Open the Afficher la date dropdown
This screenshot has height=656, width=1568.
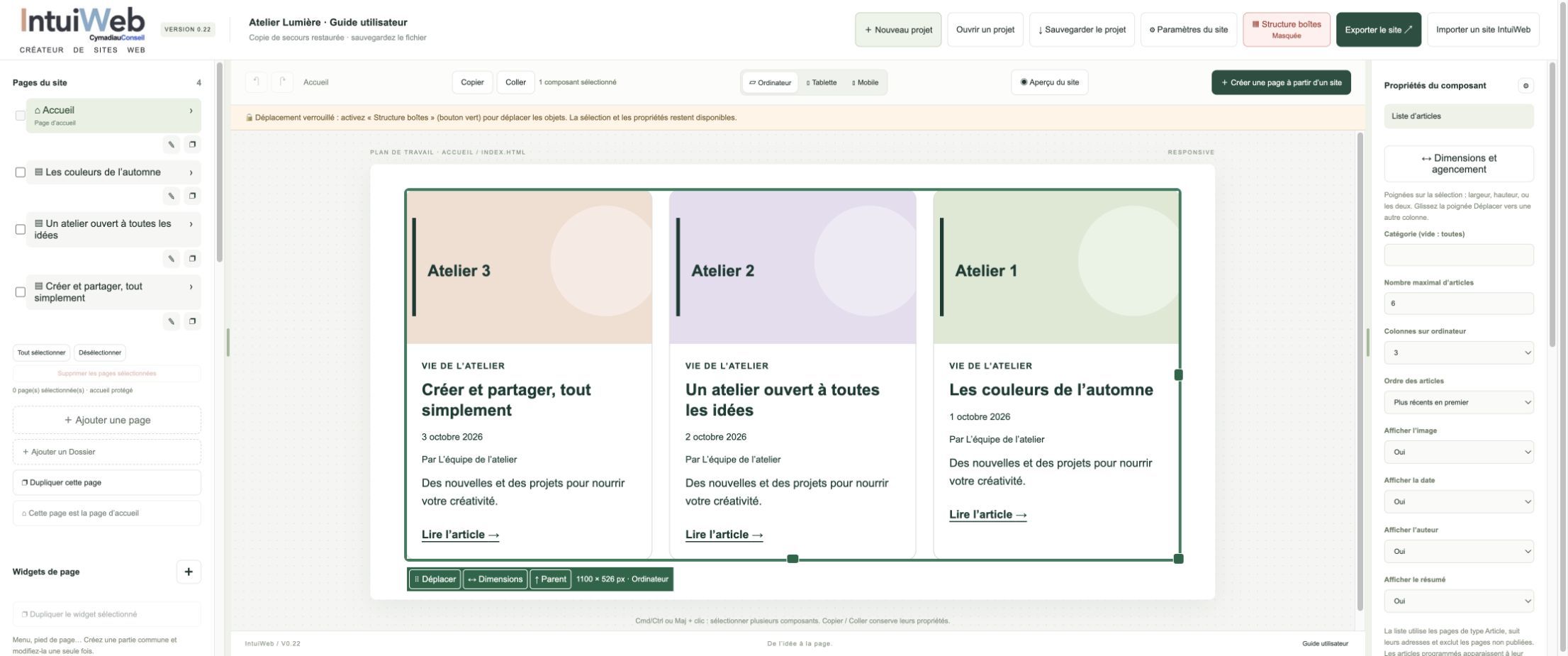1459,502
